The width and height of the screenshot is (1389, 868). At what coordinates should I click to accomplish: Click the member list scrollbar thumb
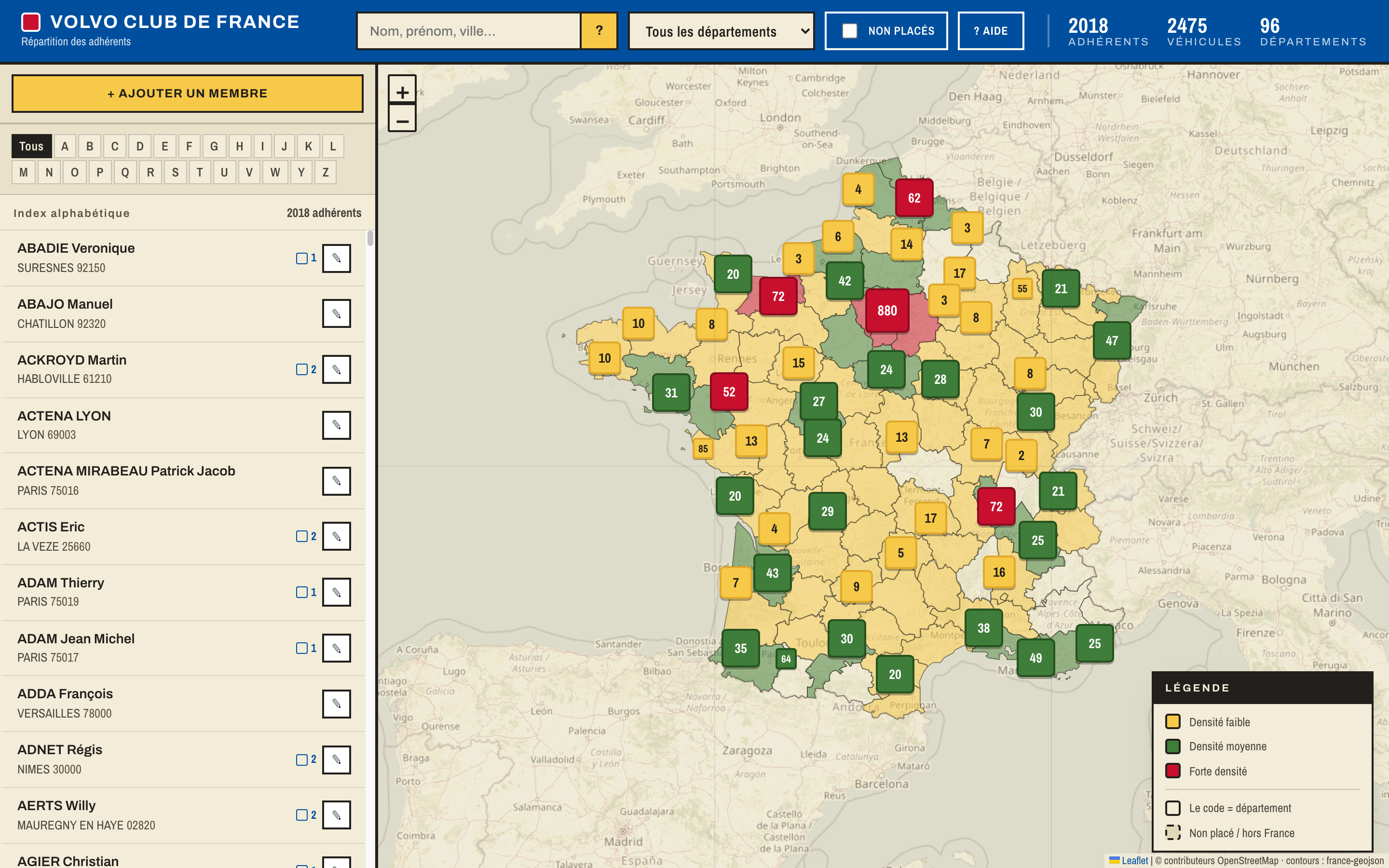click(370, 238)
